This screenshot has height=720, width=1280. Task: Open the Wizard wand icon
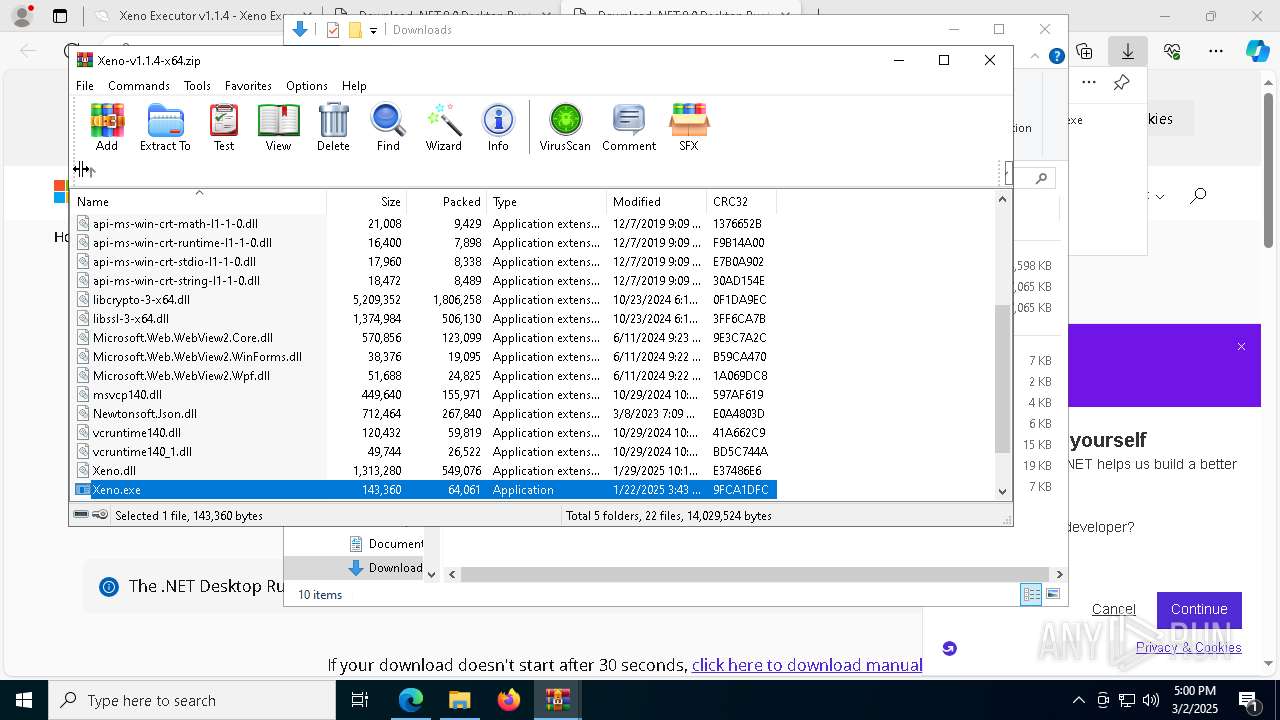(x=443, y=127)
